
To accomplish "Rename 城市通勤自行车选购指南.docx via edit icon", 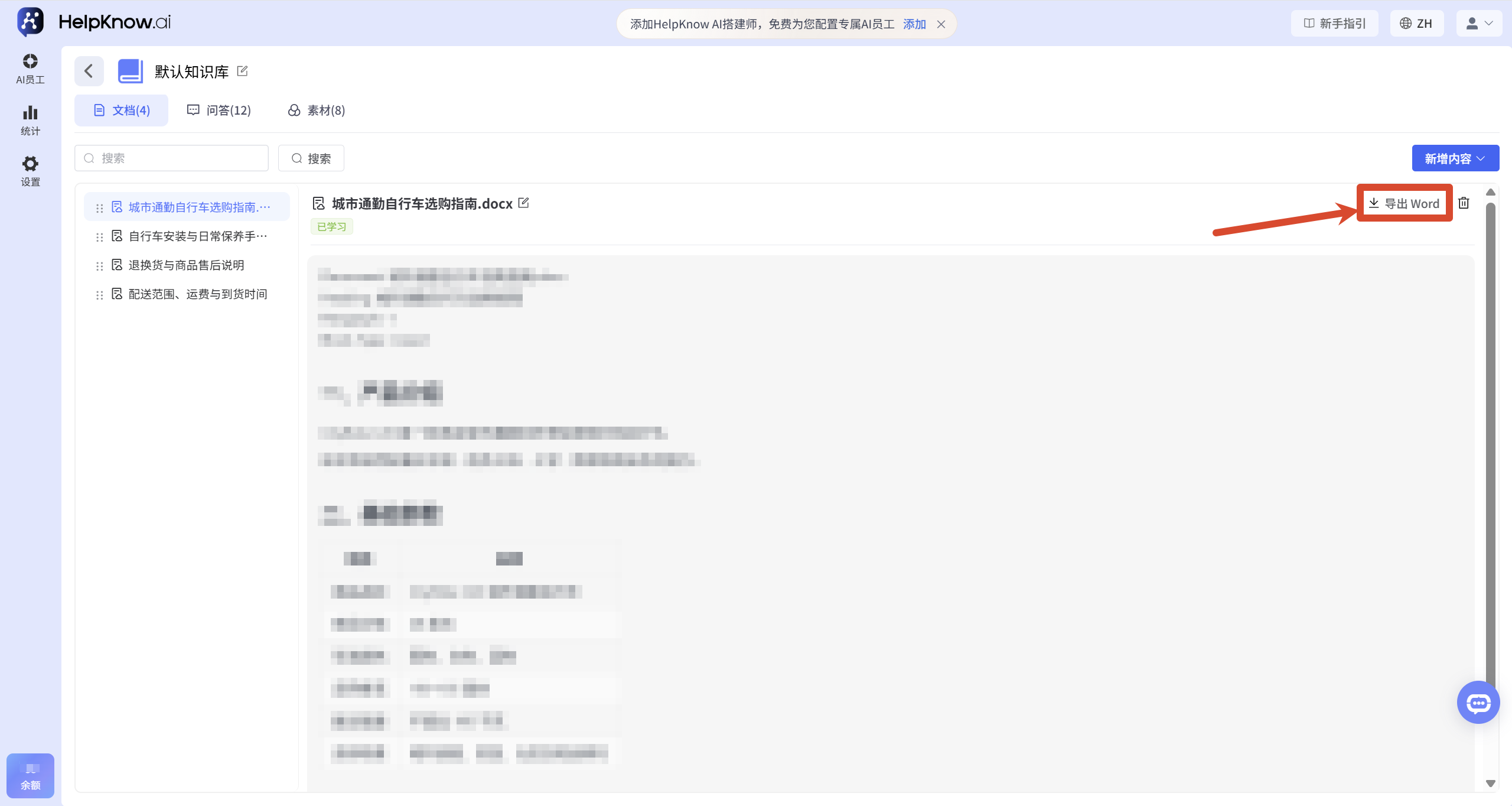I will (523, 203).
